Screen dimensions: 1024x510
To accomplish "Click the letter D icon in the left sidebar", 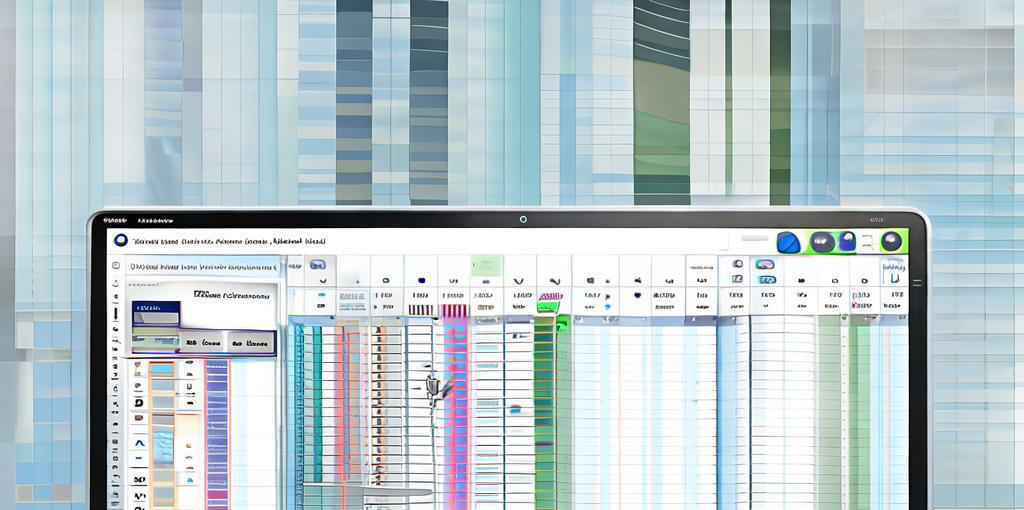I will (139, 402).
